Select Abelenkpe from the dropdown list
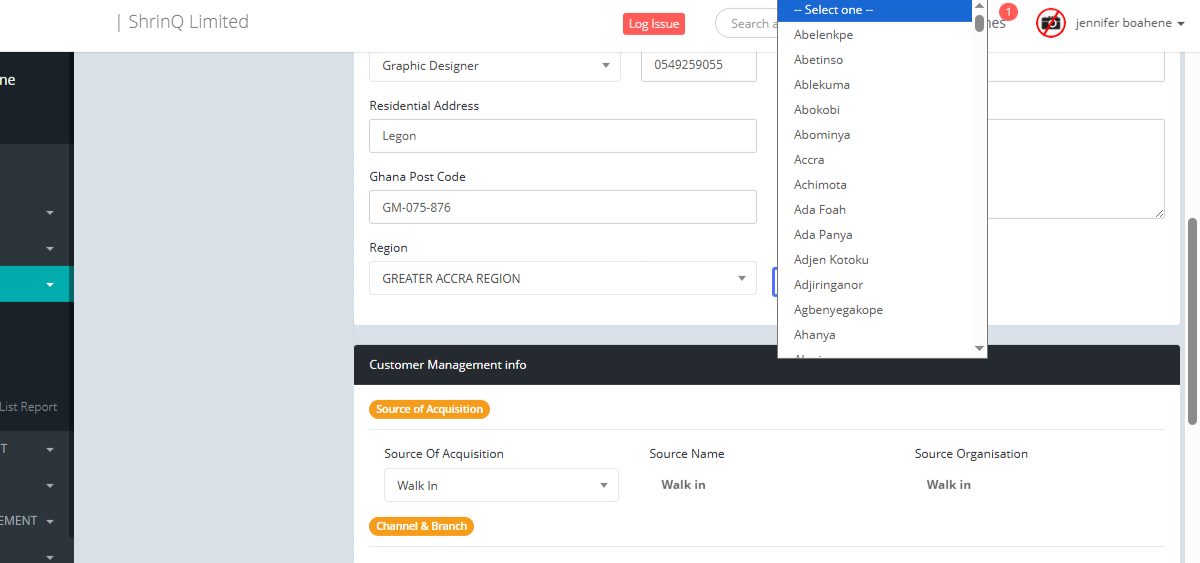The height and width of the screenshot is (563, 1200). [x=823, y=35]
